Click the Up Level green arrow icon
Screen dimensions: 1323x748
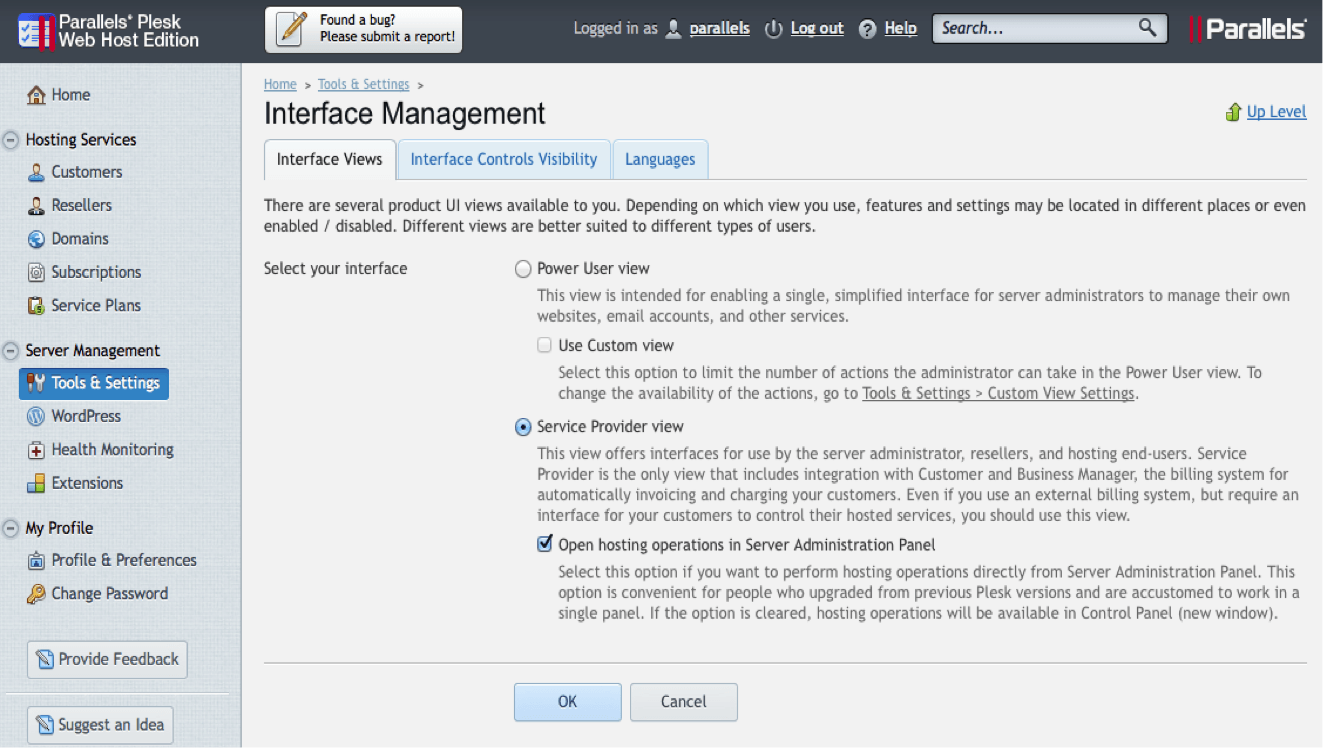point(1233,112)
